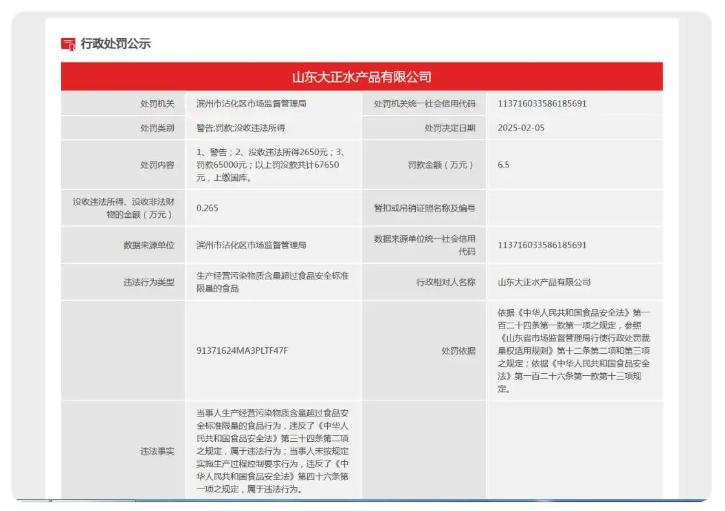Select the 处罚决定日期 label

click(450, 128)
